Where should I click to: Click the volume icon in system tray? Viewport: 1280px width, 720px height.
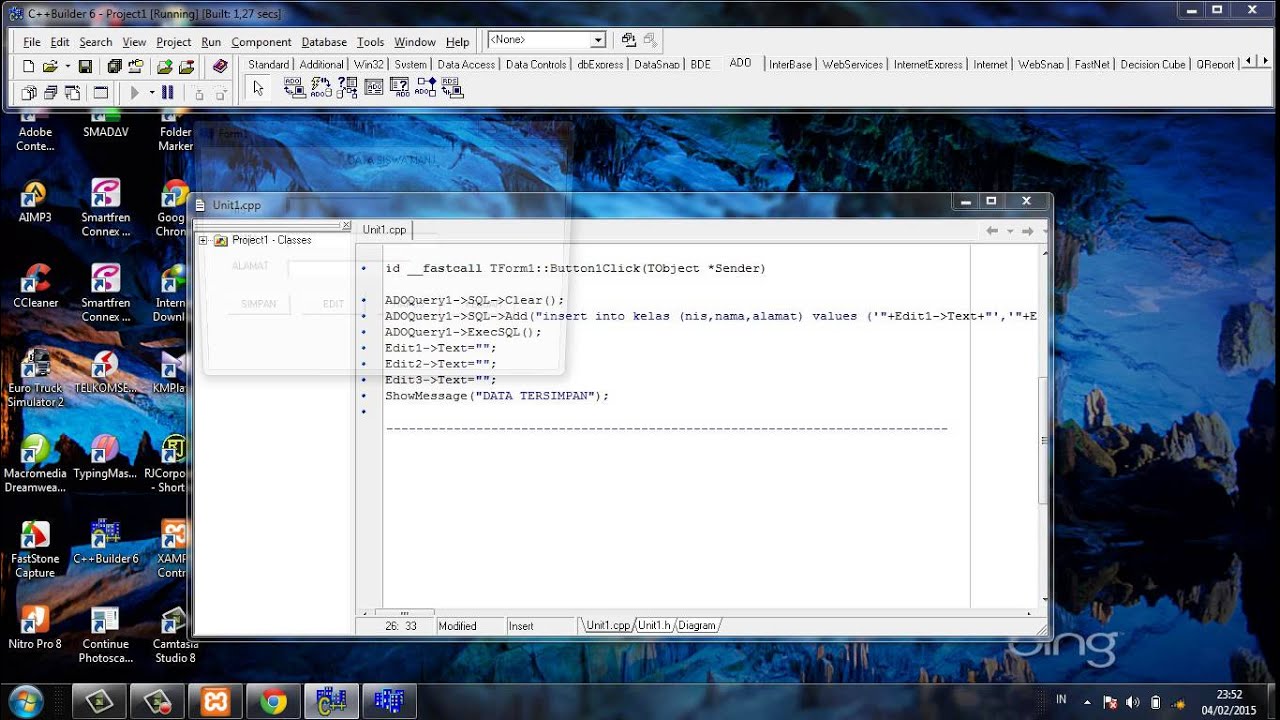point(1132,702)
